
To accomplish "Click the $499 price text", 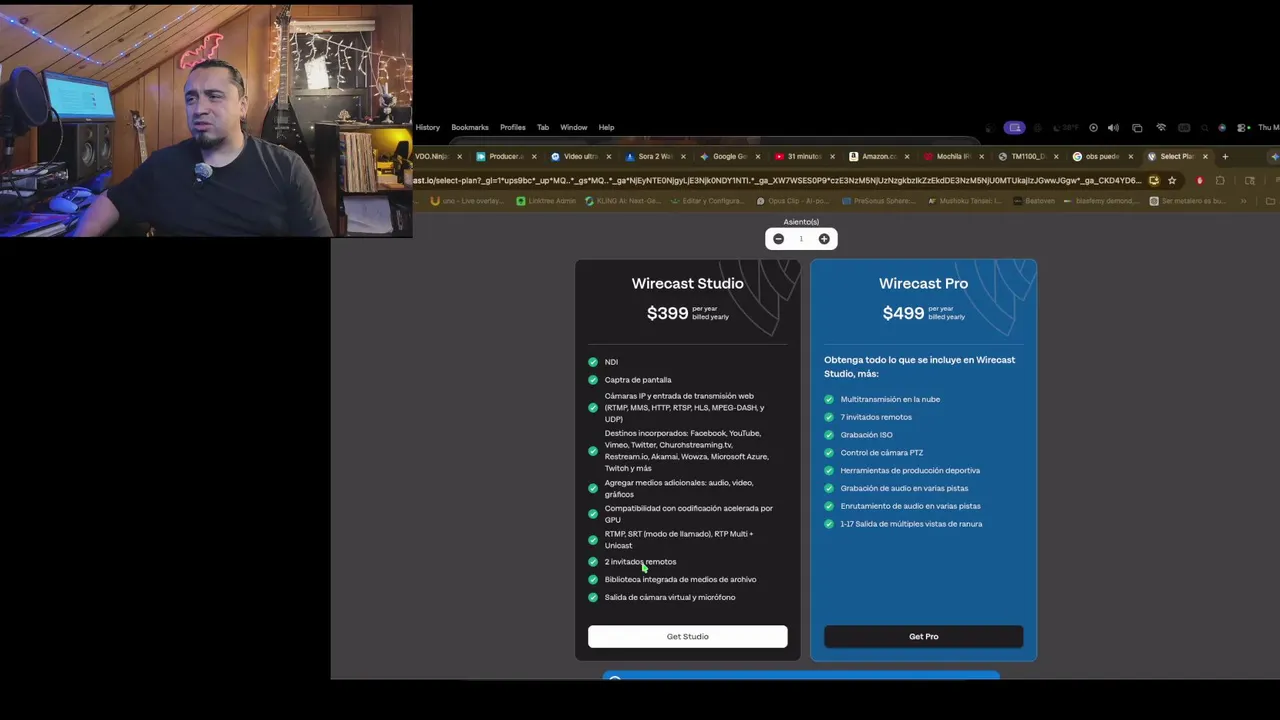I will click(903, 313).
